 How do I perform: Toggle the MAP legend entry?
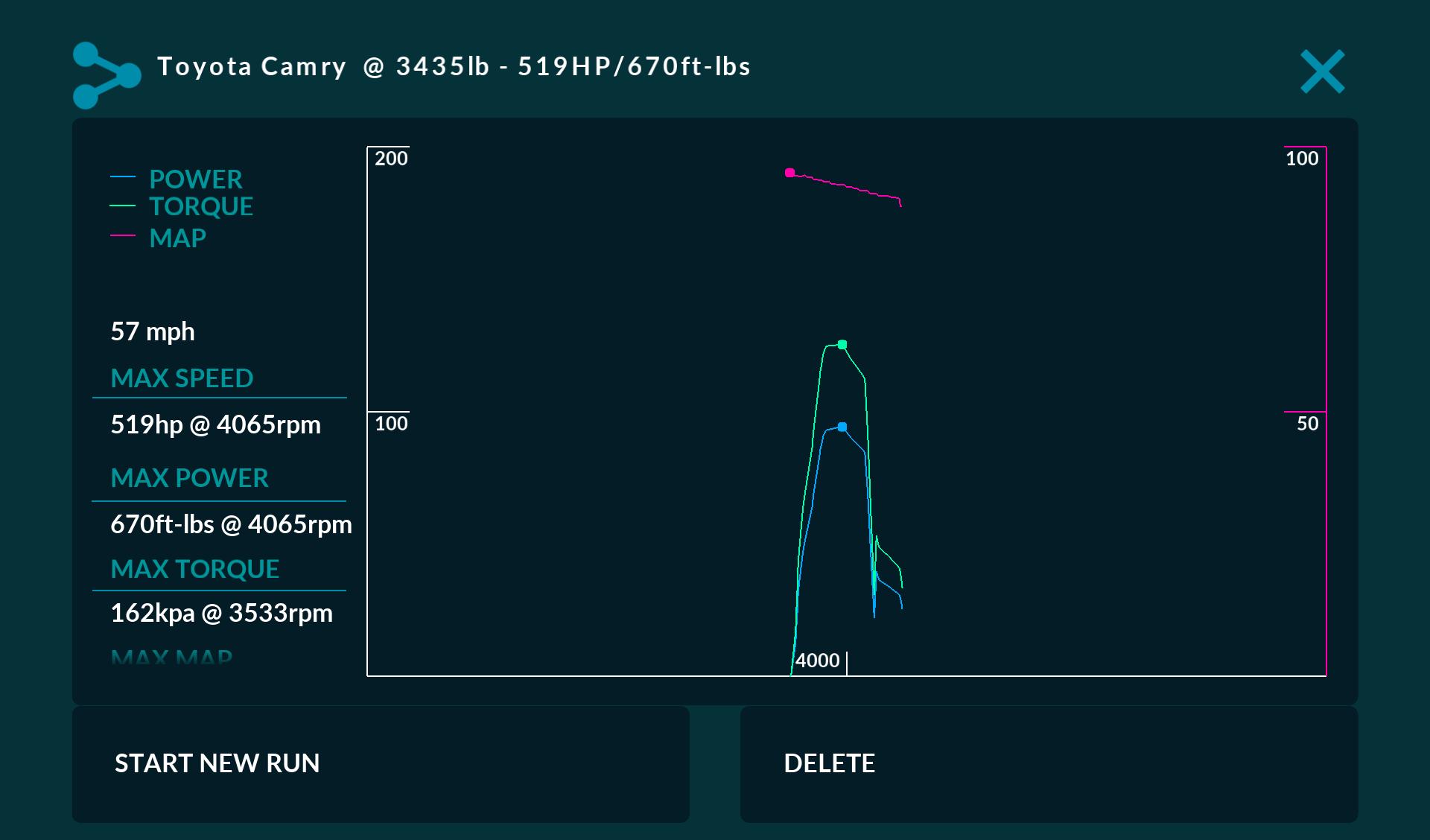point(178,238)
